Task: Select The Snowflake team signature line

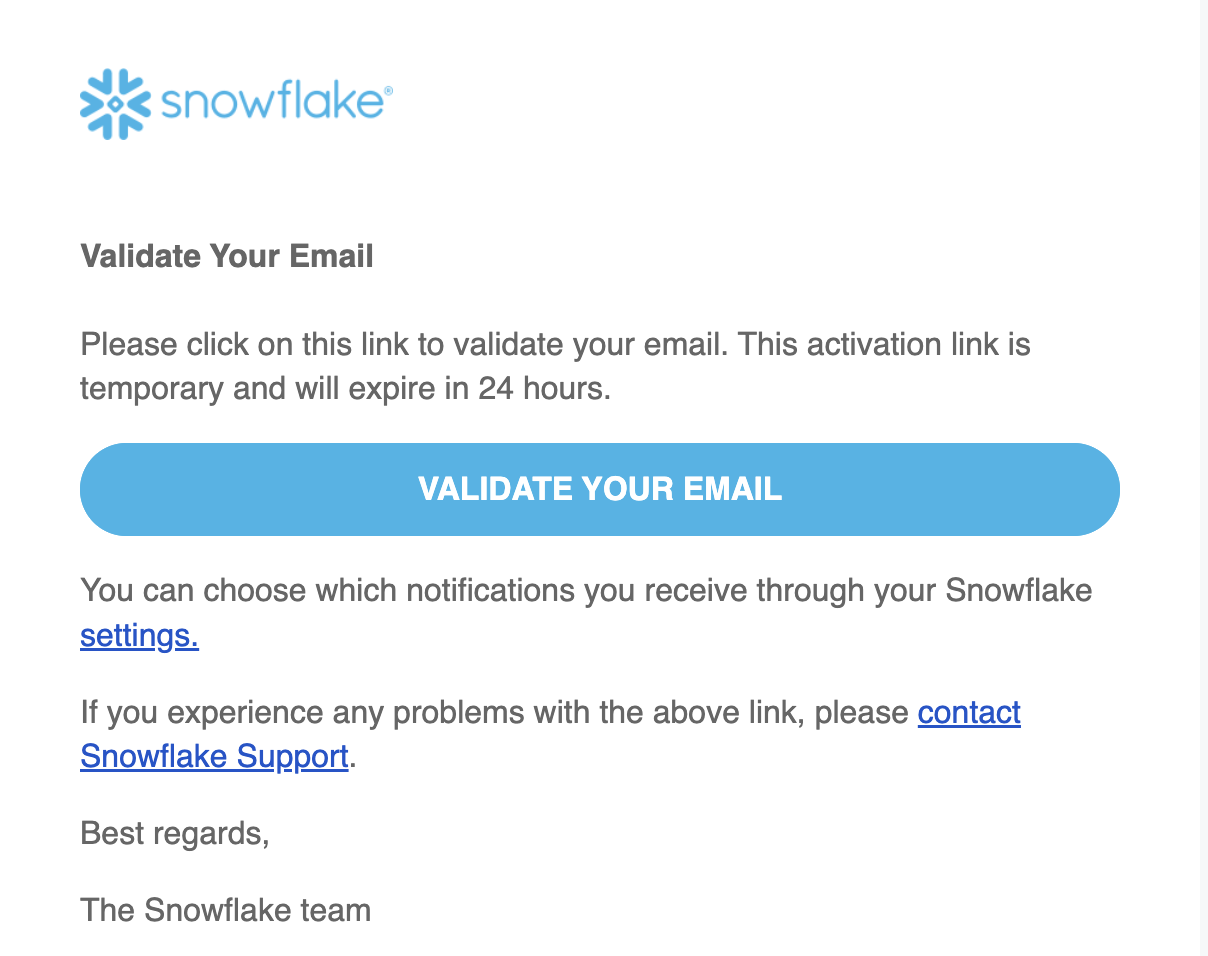Action: point(225,910)
